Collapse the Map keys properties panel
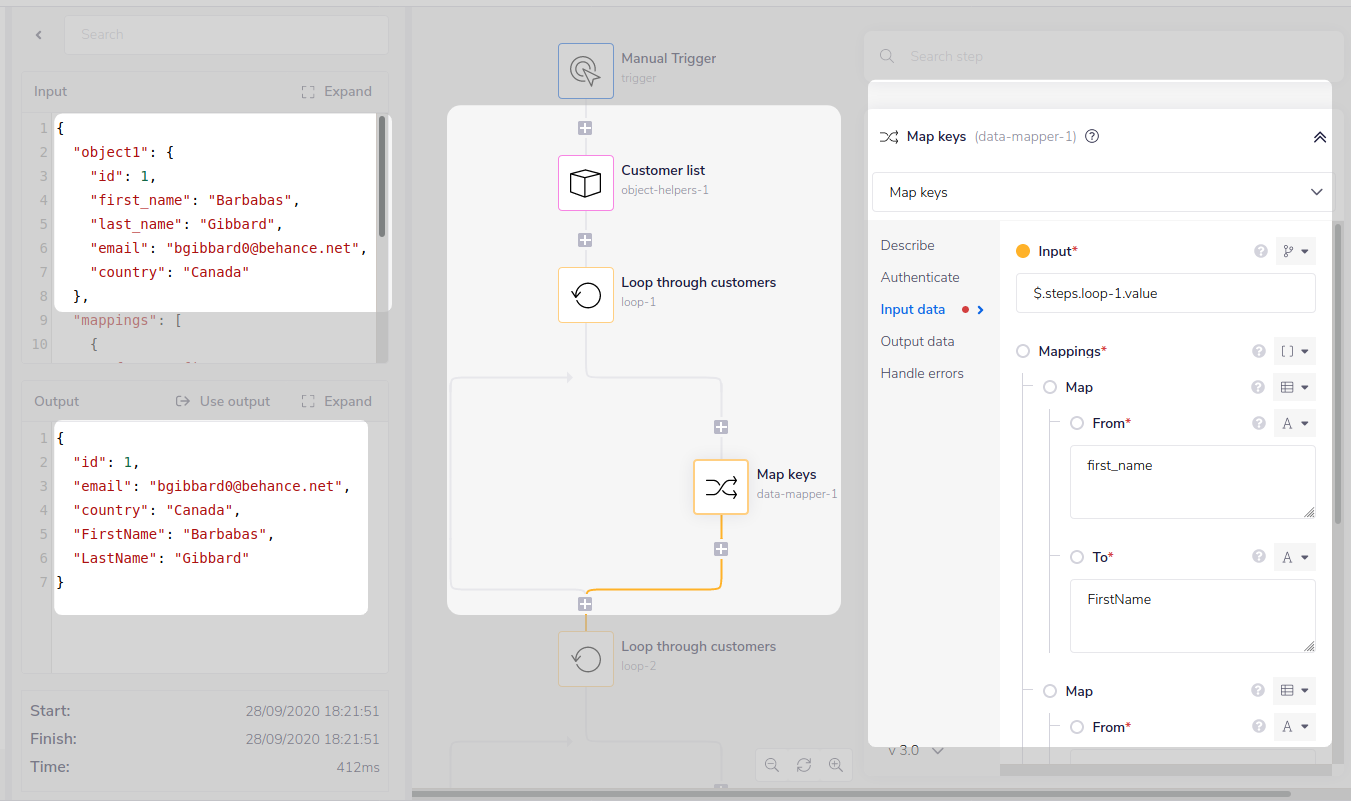1351x801 pixels. point(1319,137)
